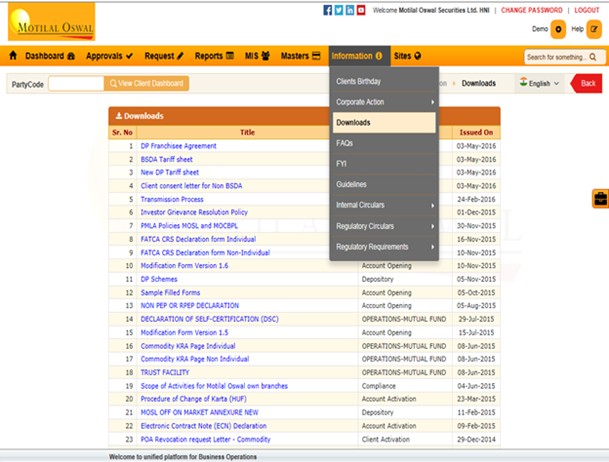This screenshot has height=462, width=609.
Task: Expand the Regulatory Requirements submenu
Action: 384,247
